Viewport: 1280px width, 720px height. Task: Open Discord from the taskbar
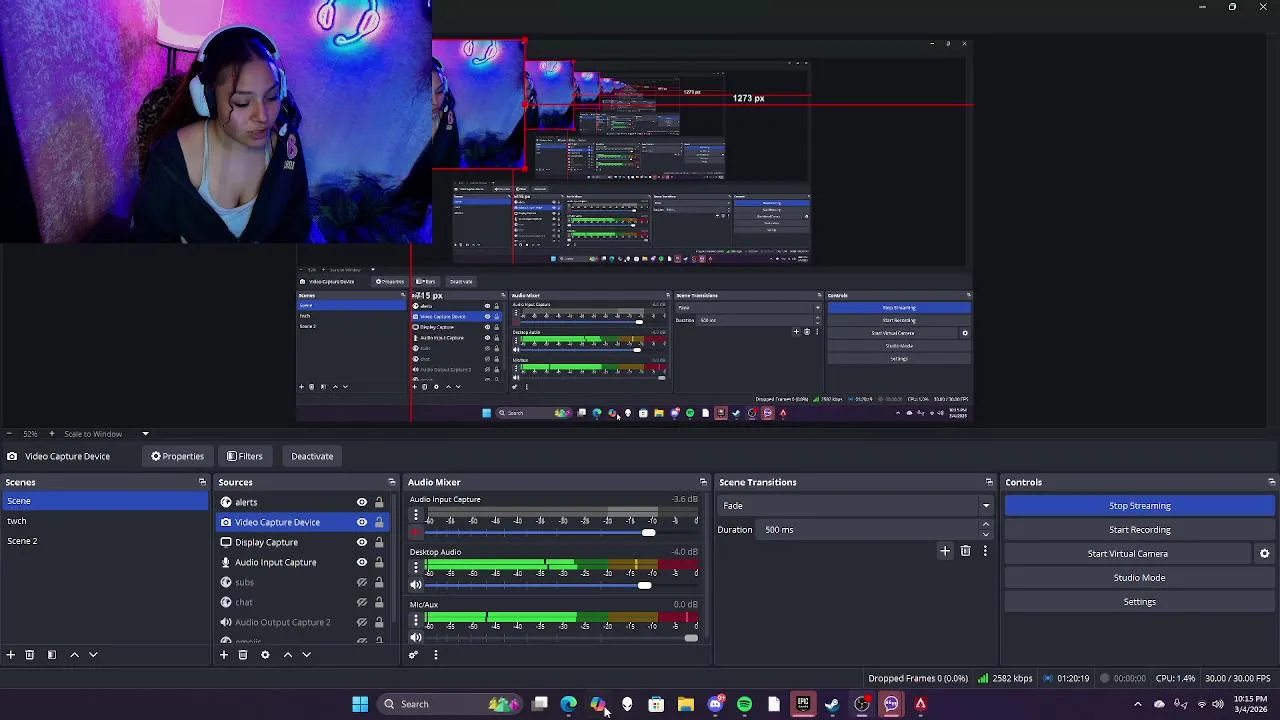pyautogui.click(x=715, y=704)
